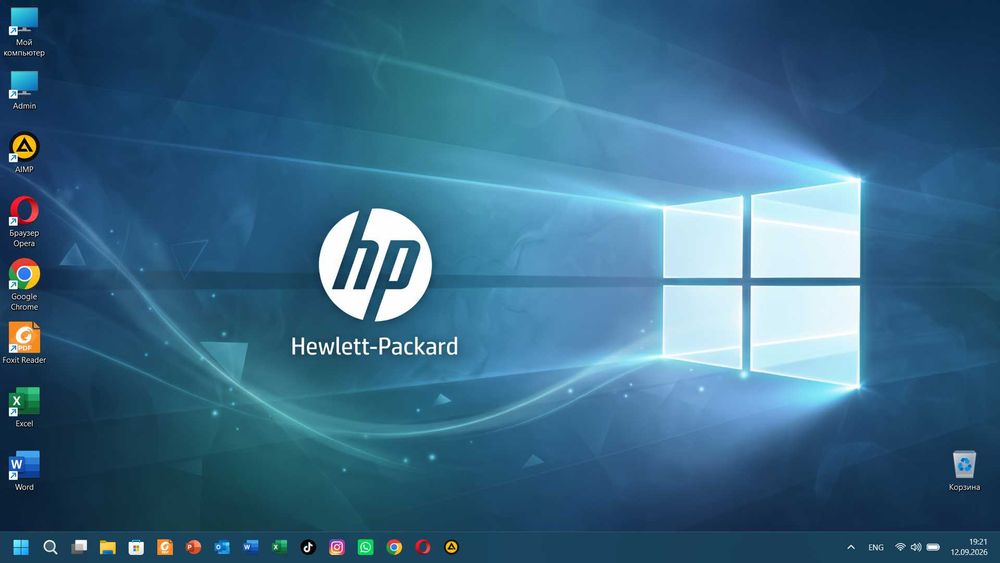Open the Windows Start menu
The width and height of the screenshot is (1000, 563).
[x=21, y=547]
